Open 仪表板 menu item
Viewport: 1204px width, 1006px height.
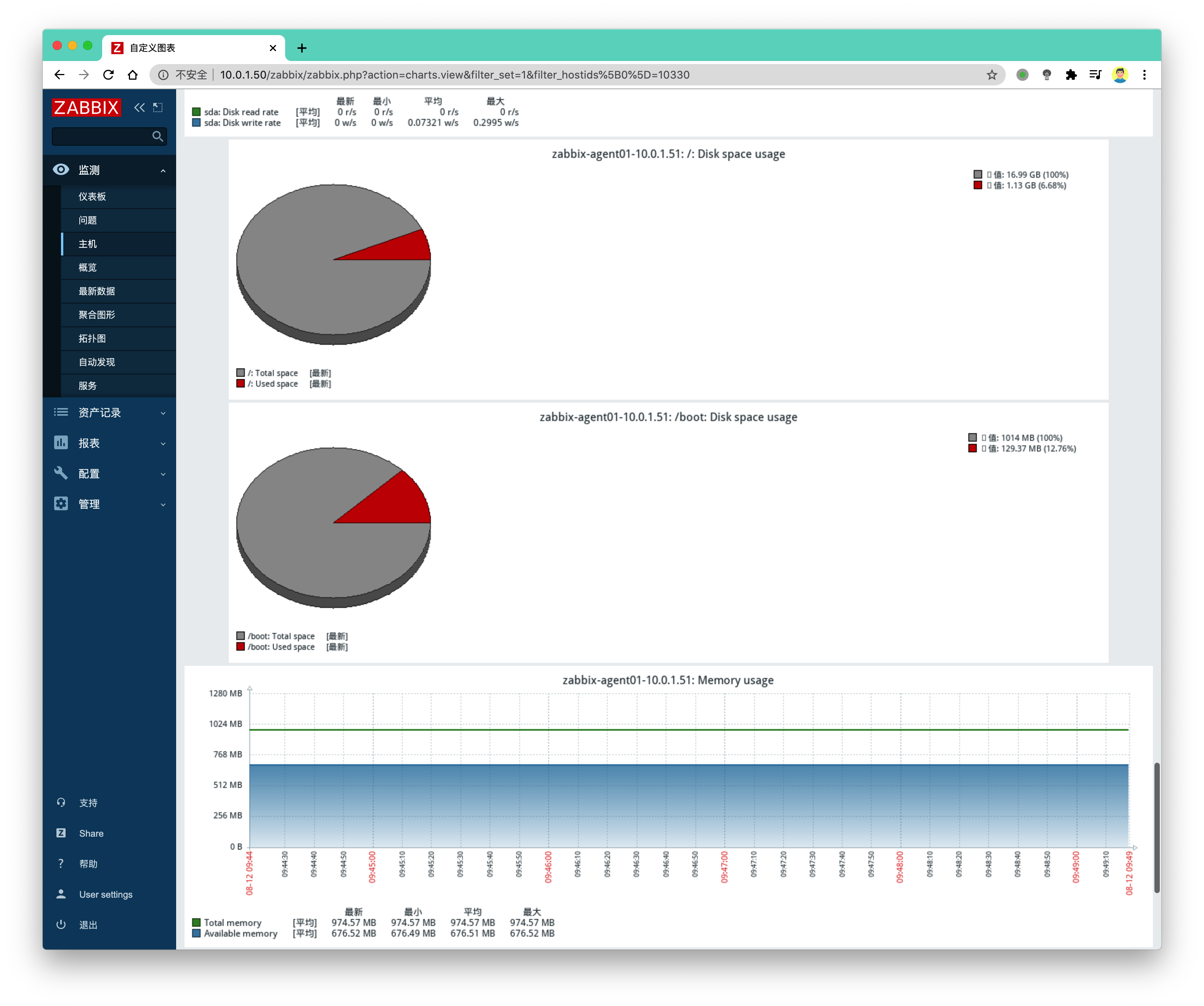tap(118, 197)
